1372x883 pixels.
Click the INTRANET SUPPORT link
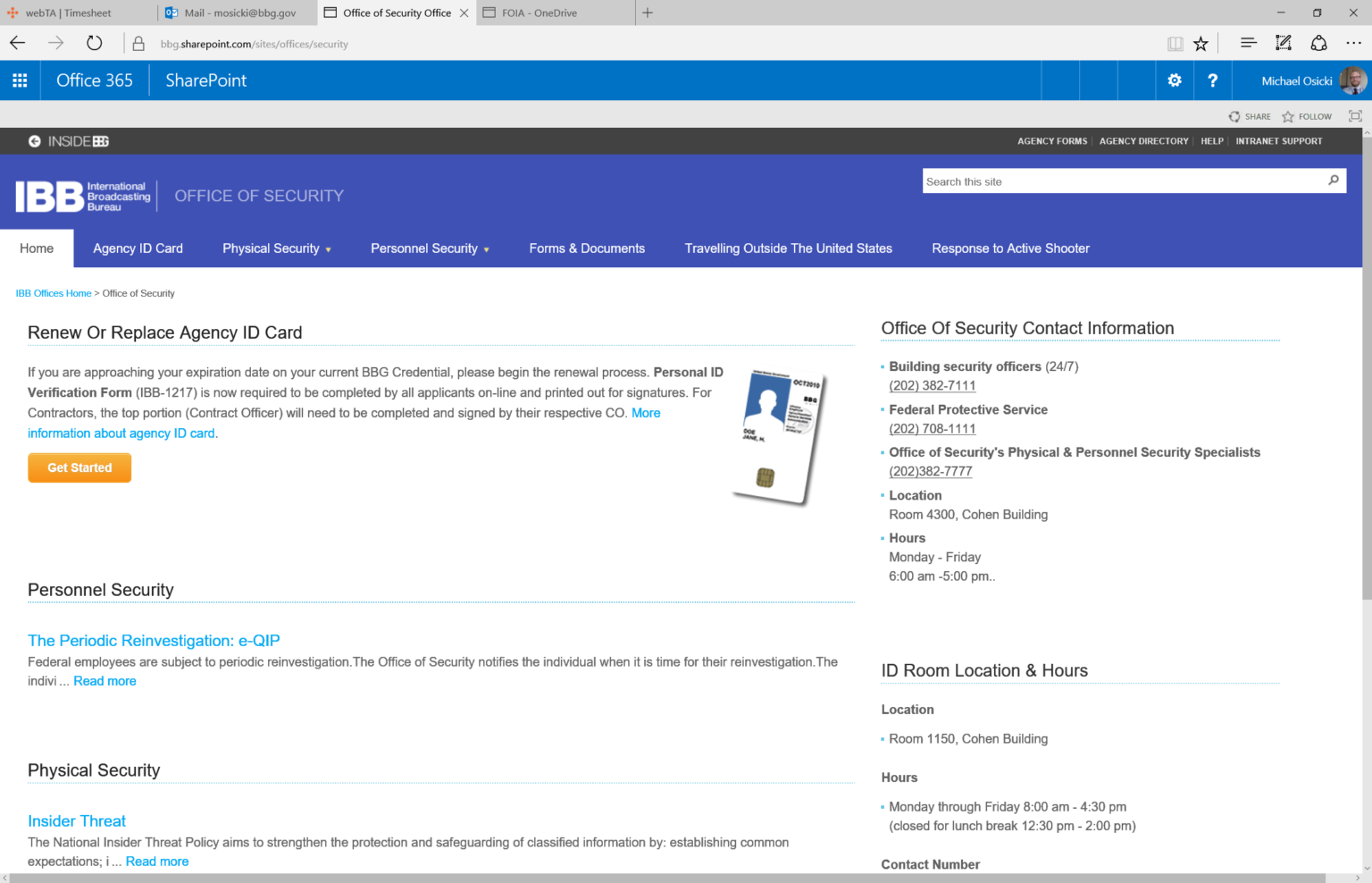tap(1279, 141)
